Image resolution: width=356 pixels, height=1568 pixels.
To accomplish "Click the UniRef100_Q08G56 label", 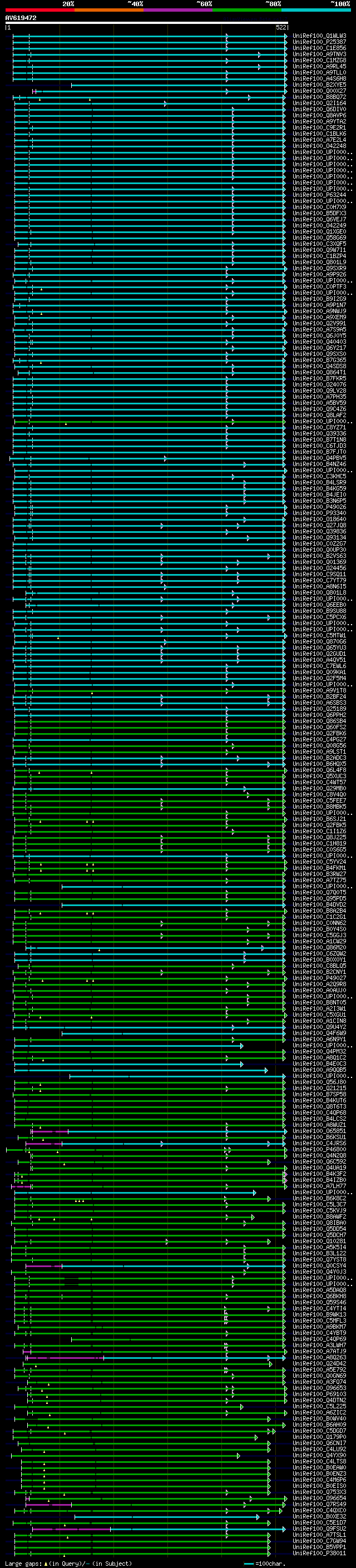I will pyautogui.click(x=319, y=746).
